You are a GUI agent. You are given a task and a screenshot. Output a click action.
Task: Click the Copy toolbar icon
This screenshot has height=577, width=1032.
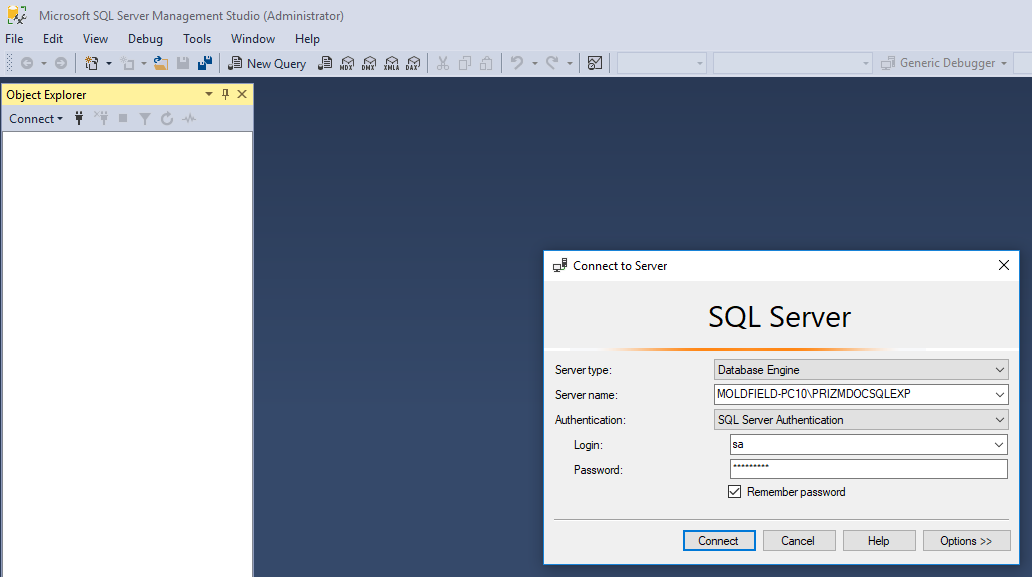tap(465, 63)
